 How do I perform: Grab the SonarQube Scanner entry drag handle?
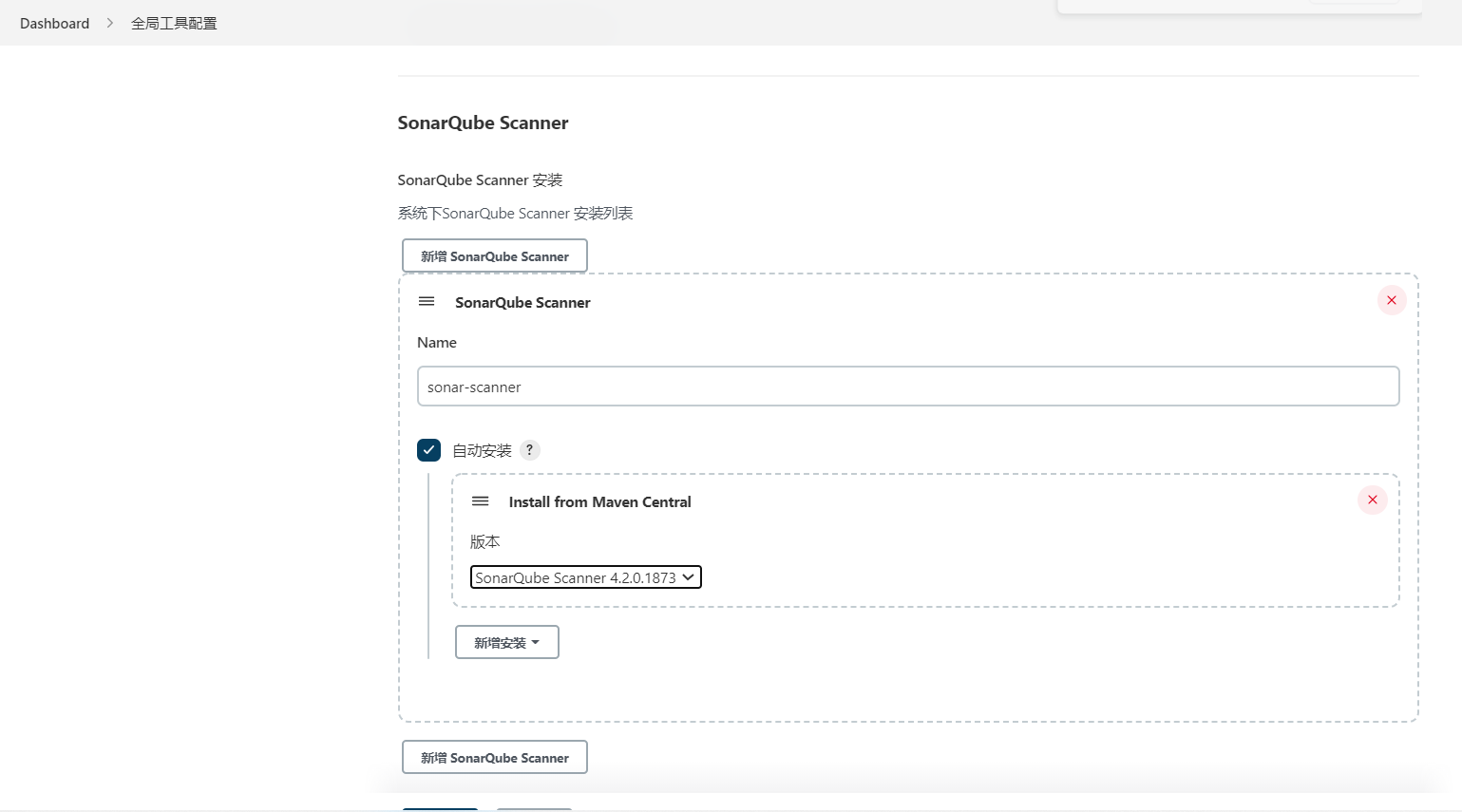tap(427, 301)
